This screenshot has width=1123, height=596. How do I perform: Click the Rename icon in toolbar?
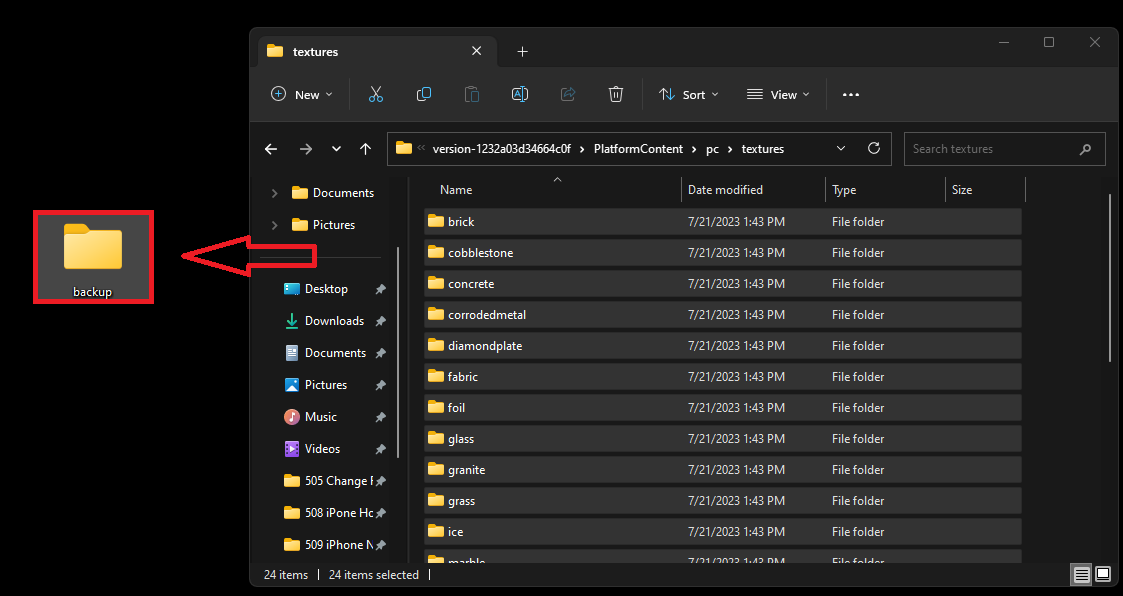(520, 94)
